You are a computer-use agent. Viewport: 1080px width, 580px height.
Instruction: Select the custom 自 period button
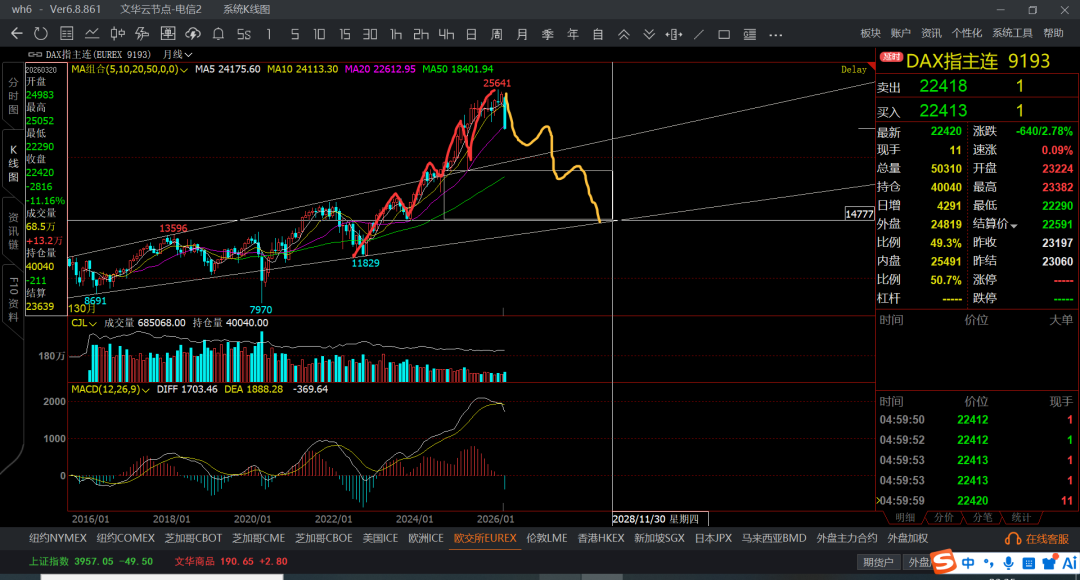tap(598, 34)
